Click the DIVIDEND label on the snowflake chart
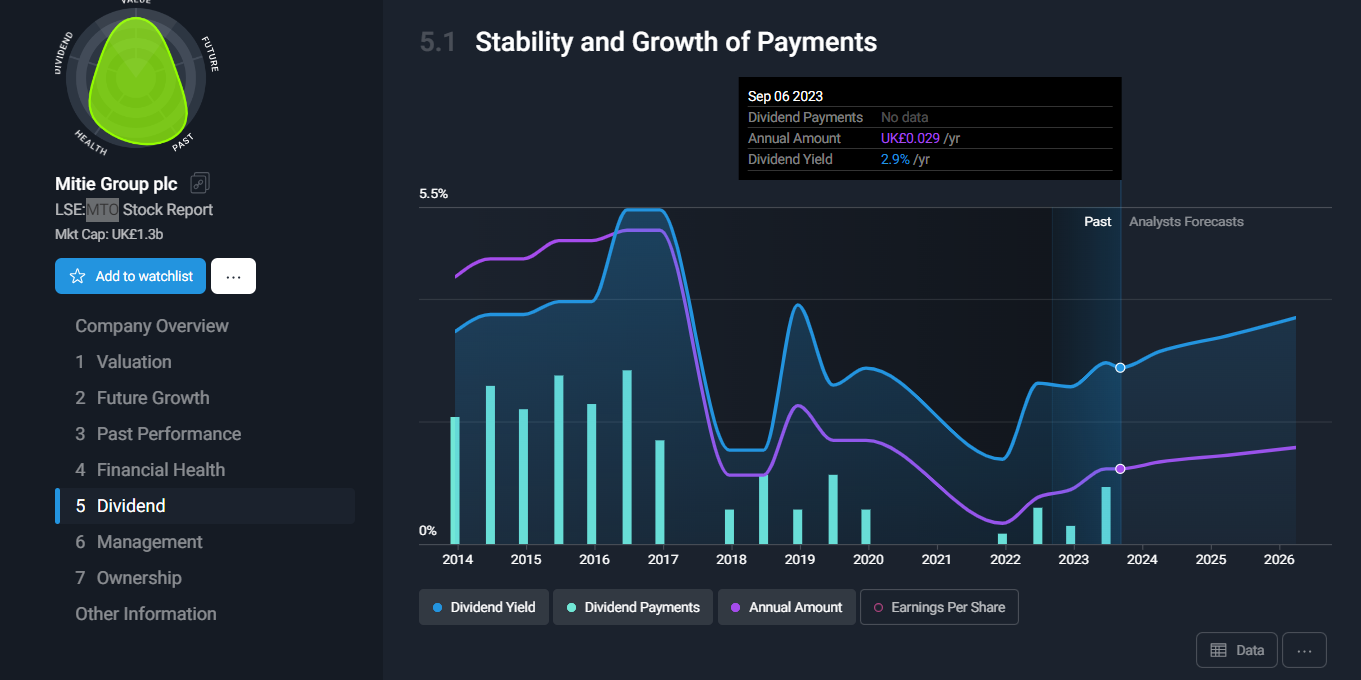Screen dimensions: 1361x680 tap(62, 53)
